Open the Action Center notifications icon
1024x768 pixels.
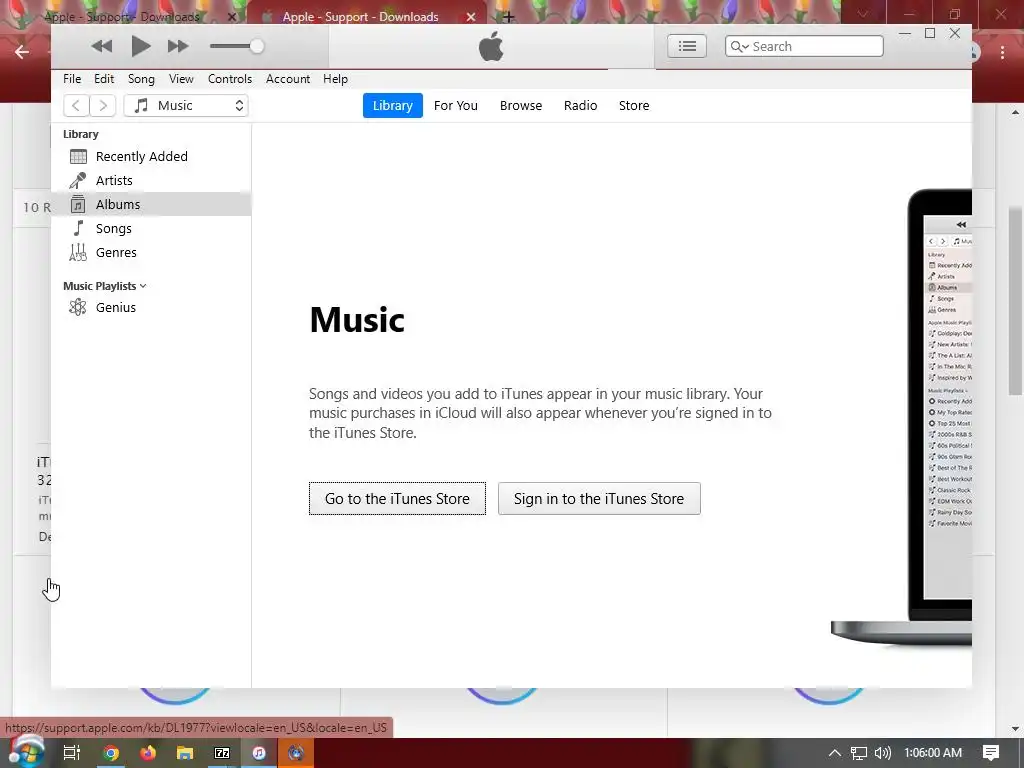pos(991,753)
